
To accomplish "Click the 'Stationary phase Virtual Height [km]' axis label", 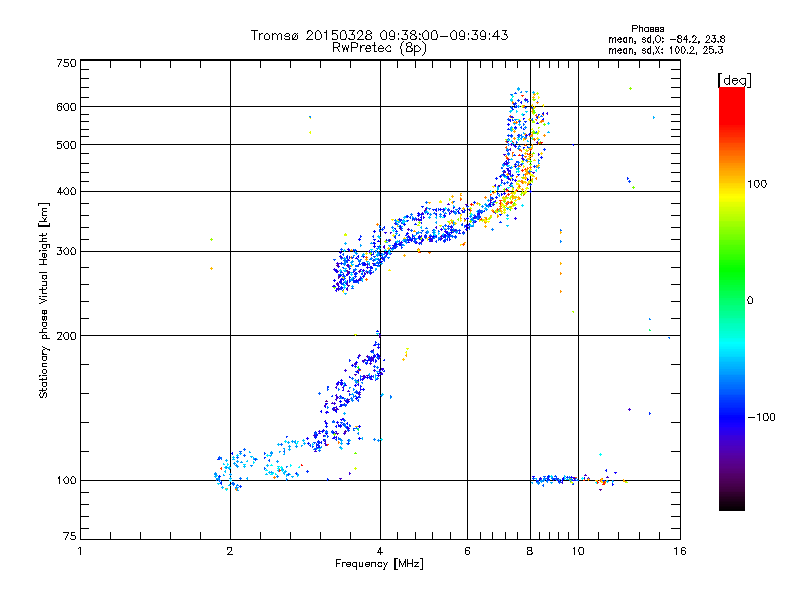I will [x=44, y=300].
